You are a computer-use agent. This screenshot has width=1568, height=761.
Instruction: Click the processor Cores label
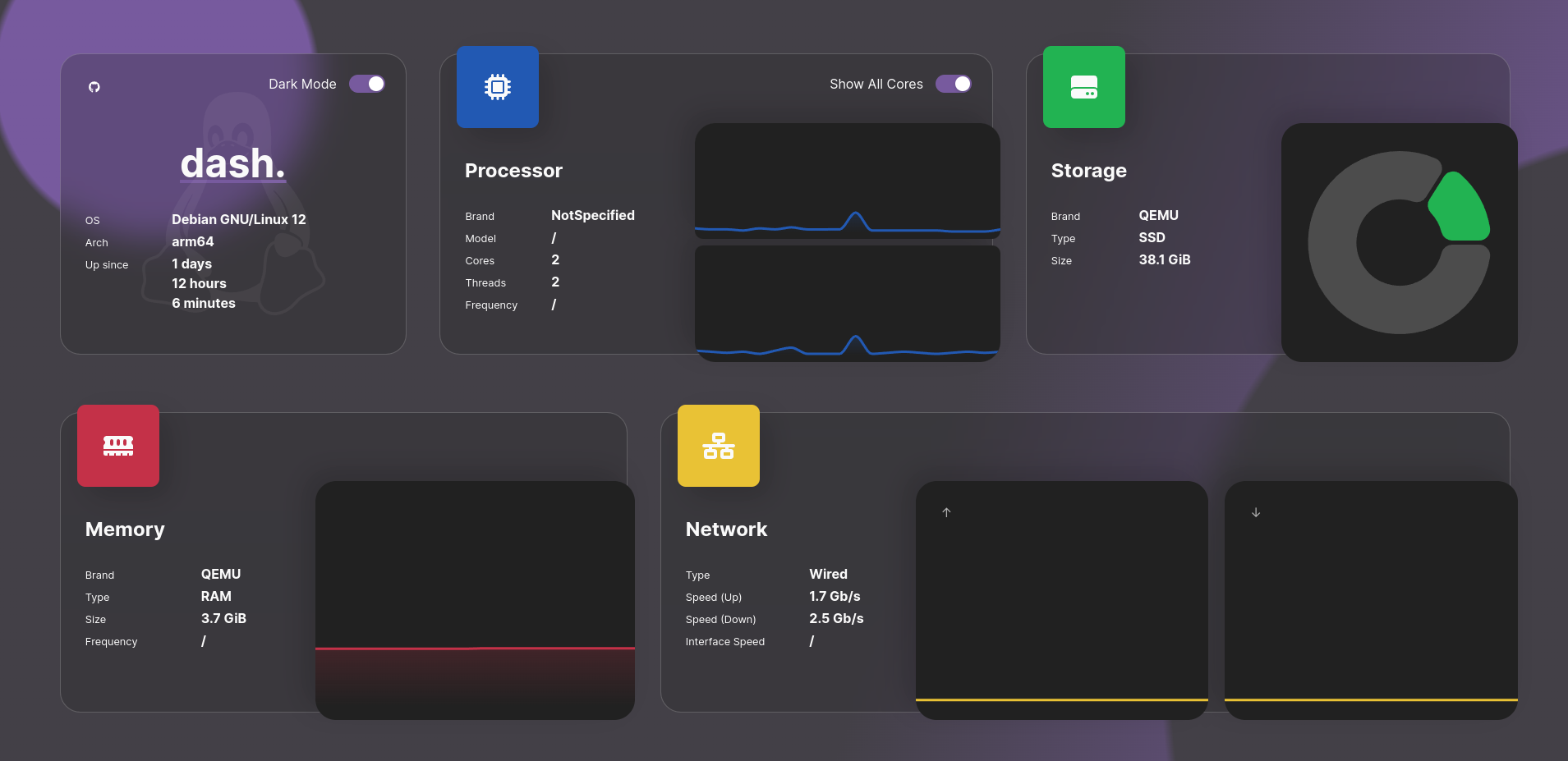point(480,261)
